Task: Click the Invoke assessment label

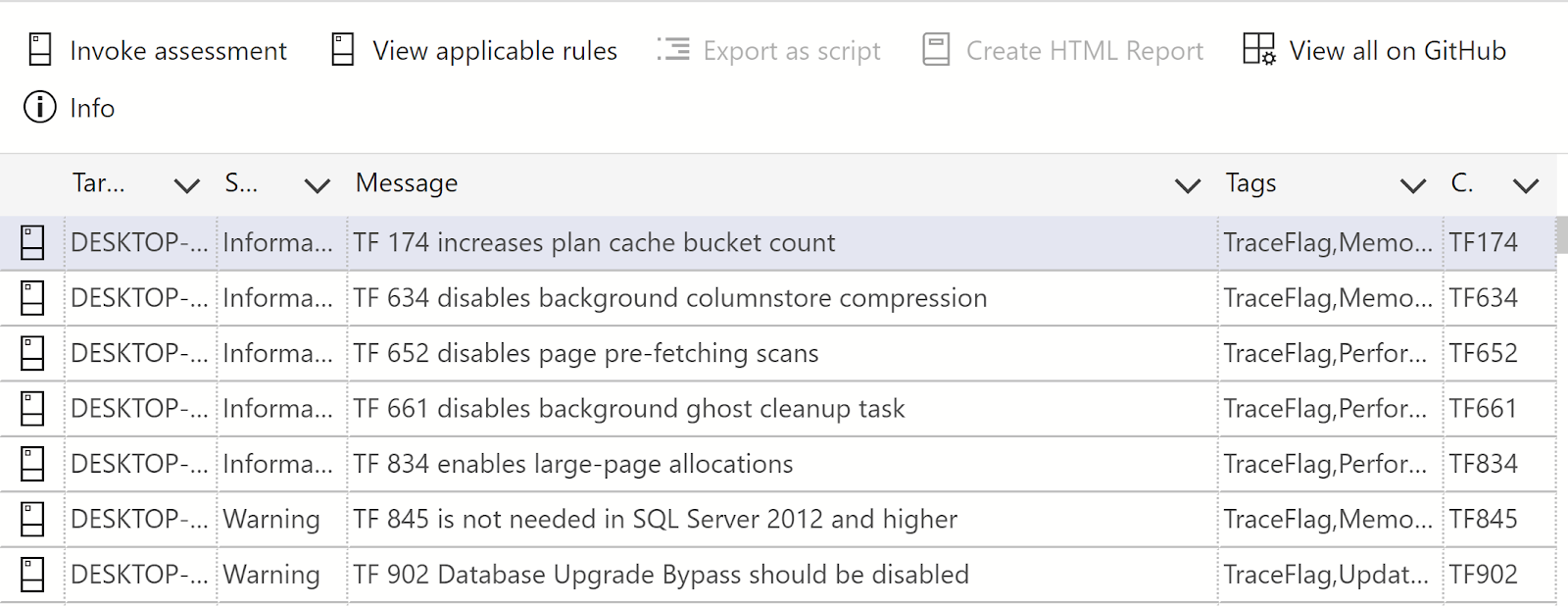Action: (178, 51)
